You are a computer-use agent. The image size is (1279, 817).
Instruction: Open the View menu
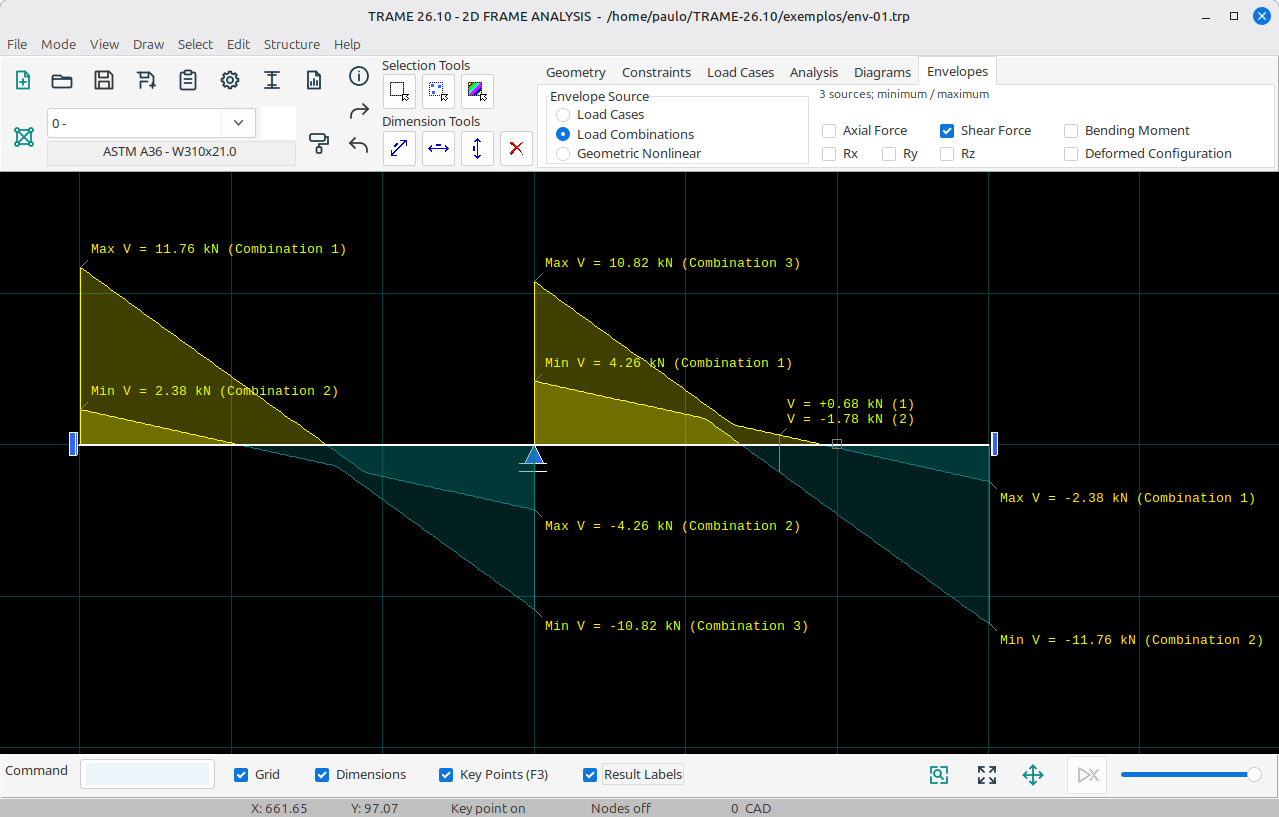(x=104, y=44)
